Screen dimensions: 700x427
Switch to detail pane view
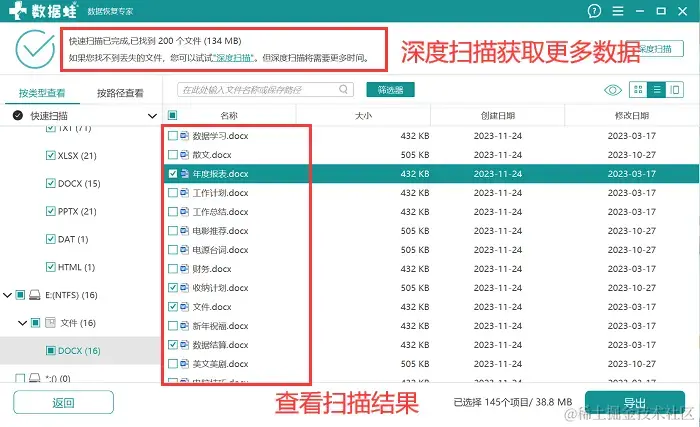(x=675, y=90)
